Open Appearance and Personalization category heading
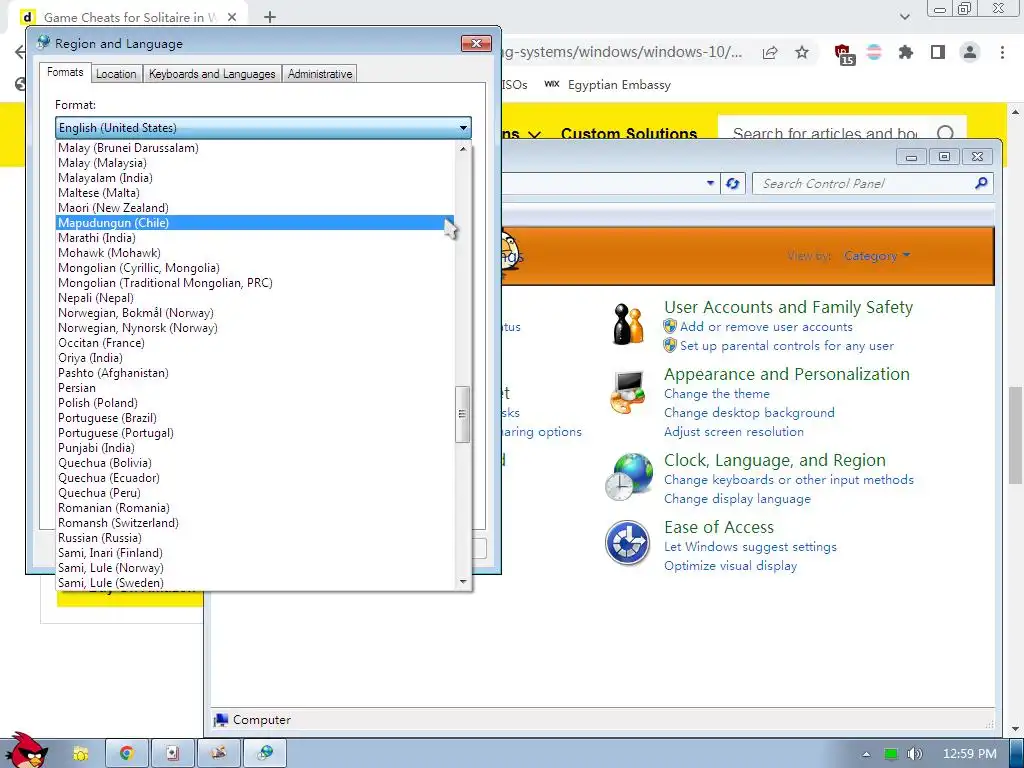1024x768 pixels. (787, 374)
